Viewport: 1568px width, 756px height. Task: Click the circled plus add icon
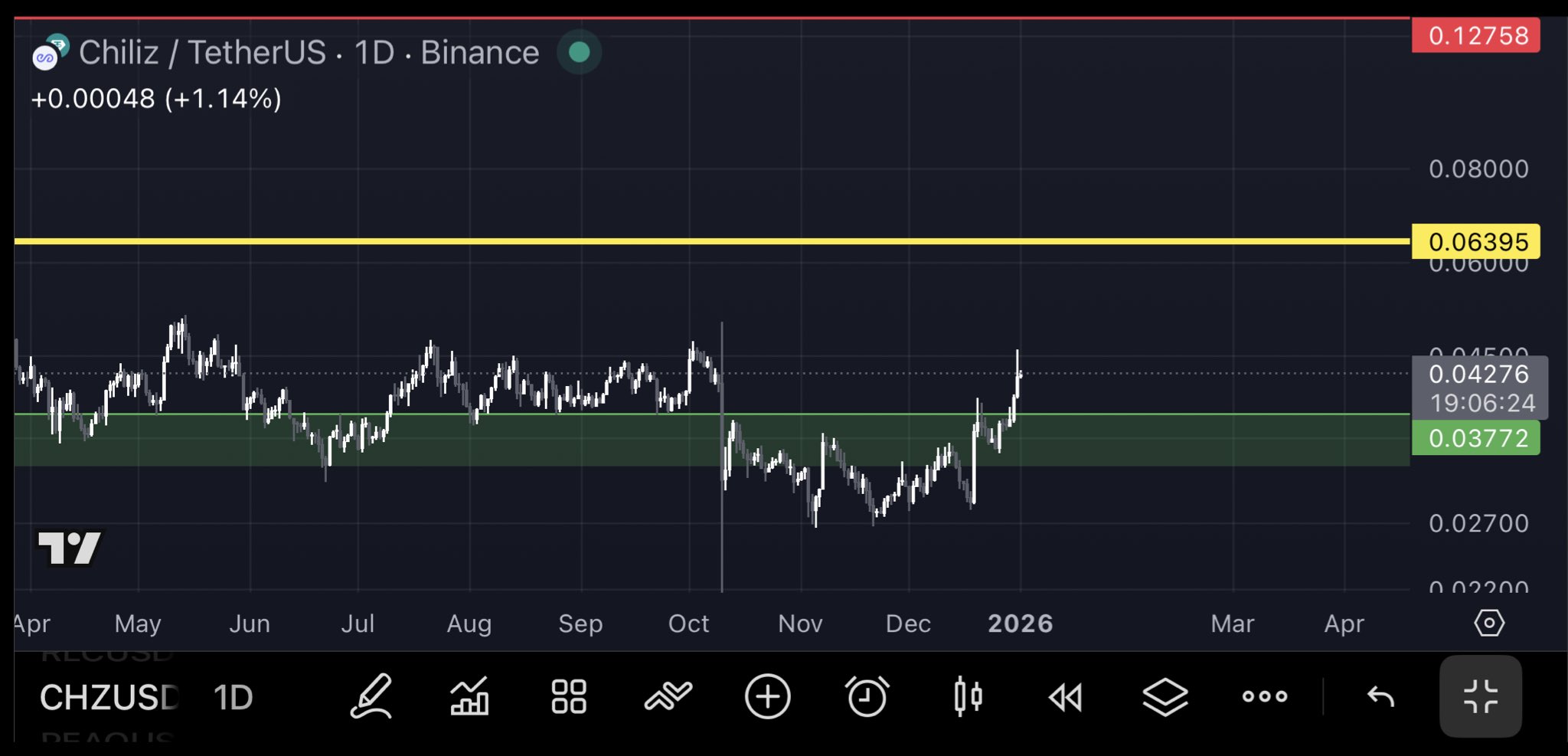tap(767, 696)
